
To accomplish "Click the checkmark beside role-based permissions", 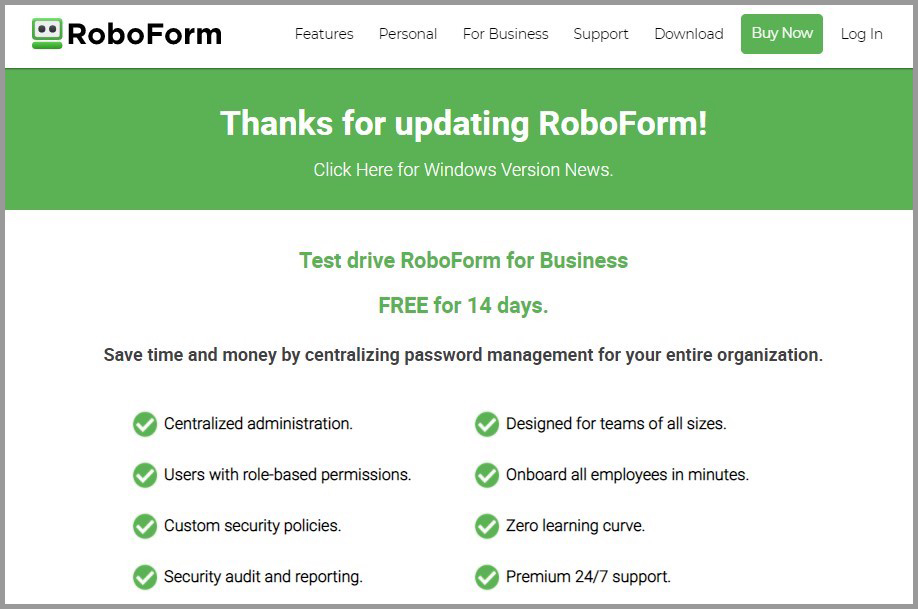I will [x=144, y=475].
